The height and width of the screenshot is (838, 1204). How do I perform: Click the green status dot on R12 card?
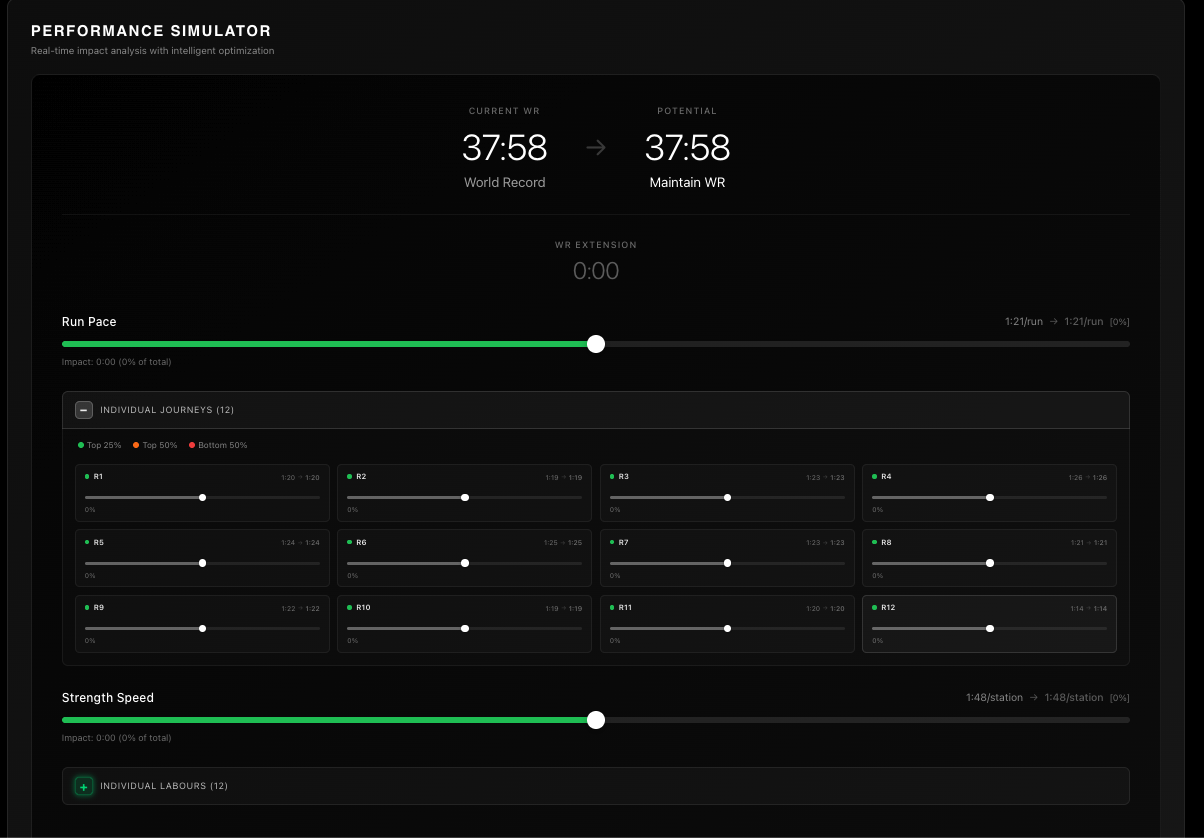pyautogui.click(x=874, y=607)
